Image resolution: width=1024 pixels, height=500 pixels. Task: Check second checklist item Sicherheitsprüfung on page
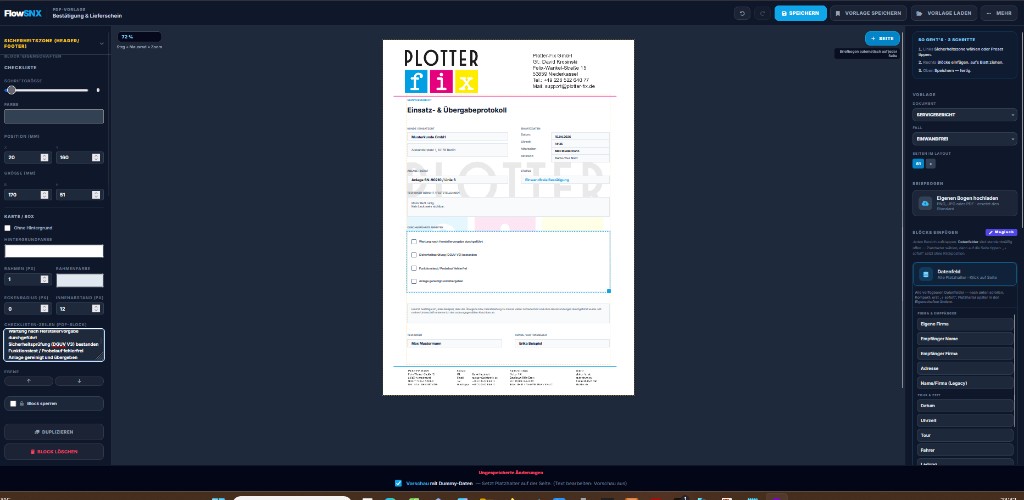pyautogui.click(x=414, y=255)
